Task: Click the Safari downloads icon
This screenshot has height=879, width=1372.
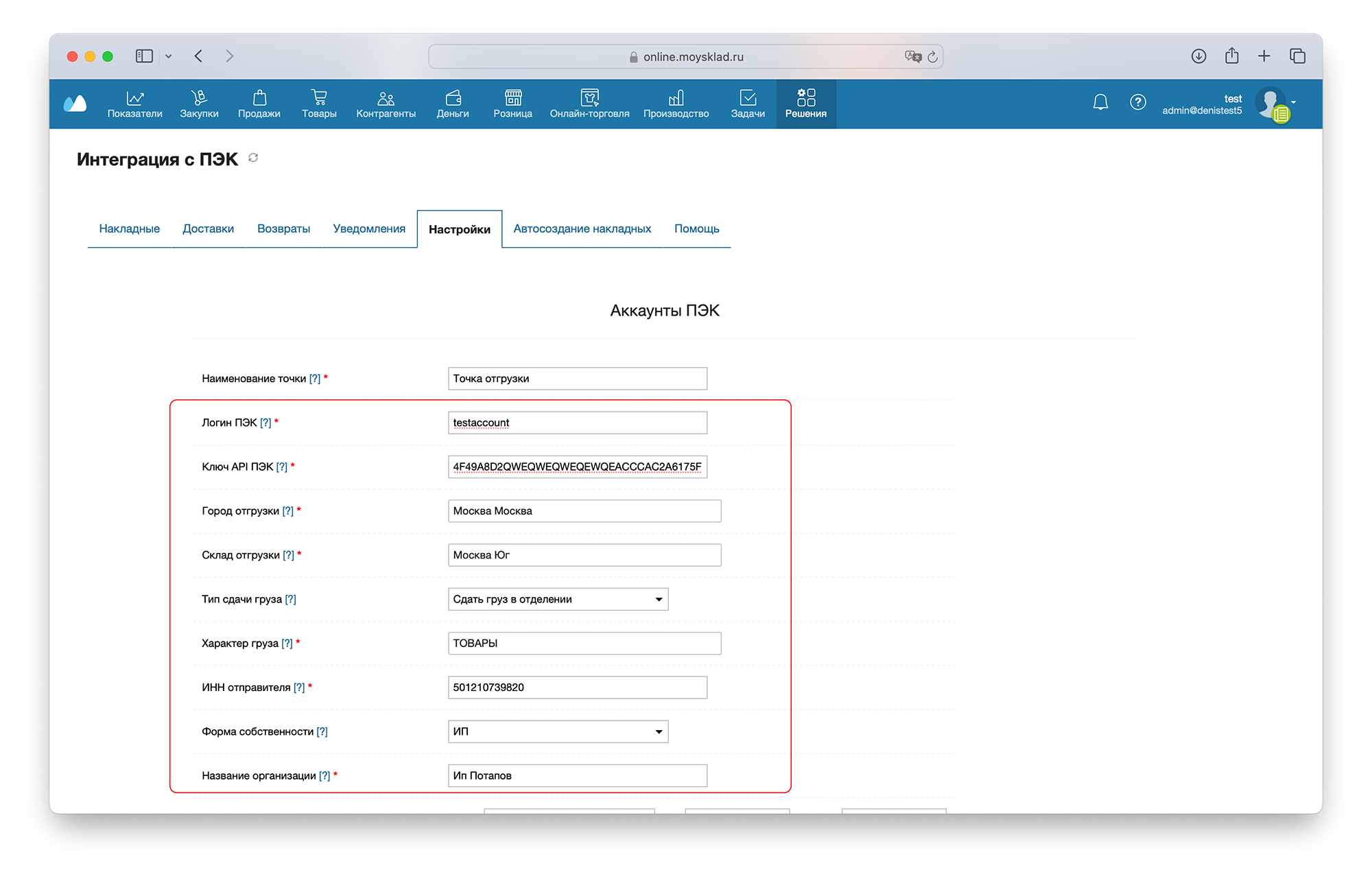Action: click(1198, 56)
